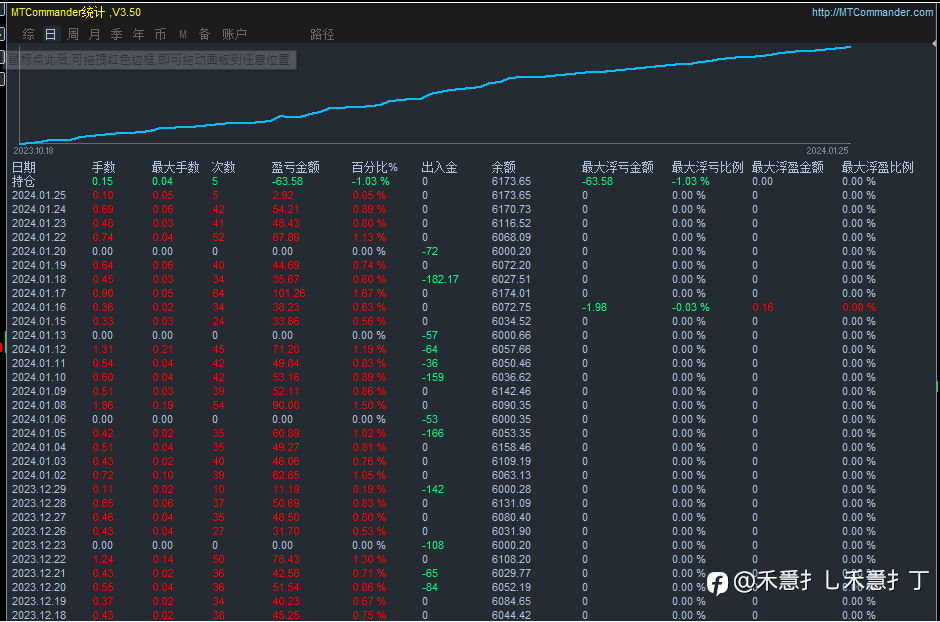Click the 路径 path label
Viewport: 940px width, 622px height.
[x=322, y=34]
